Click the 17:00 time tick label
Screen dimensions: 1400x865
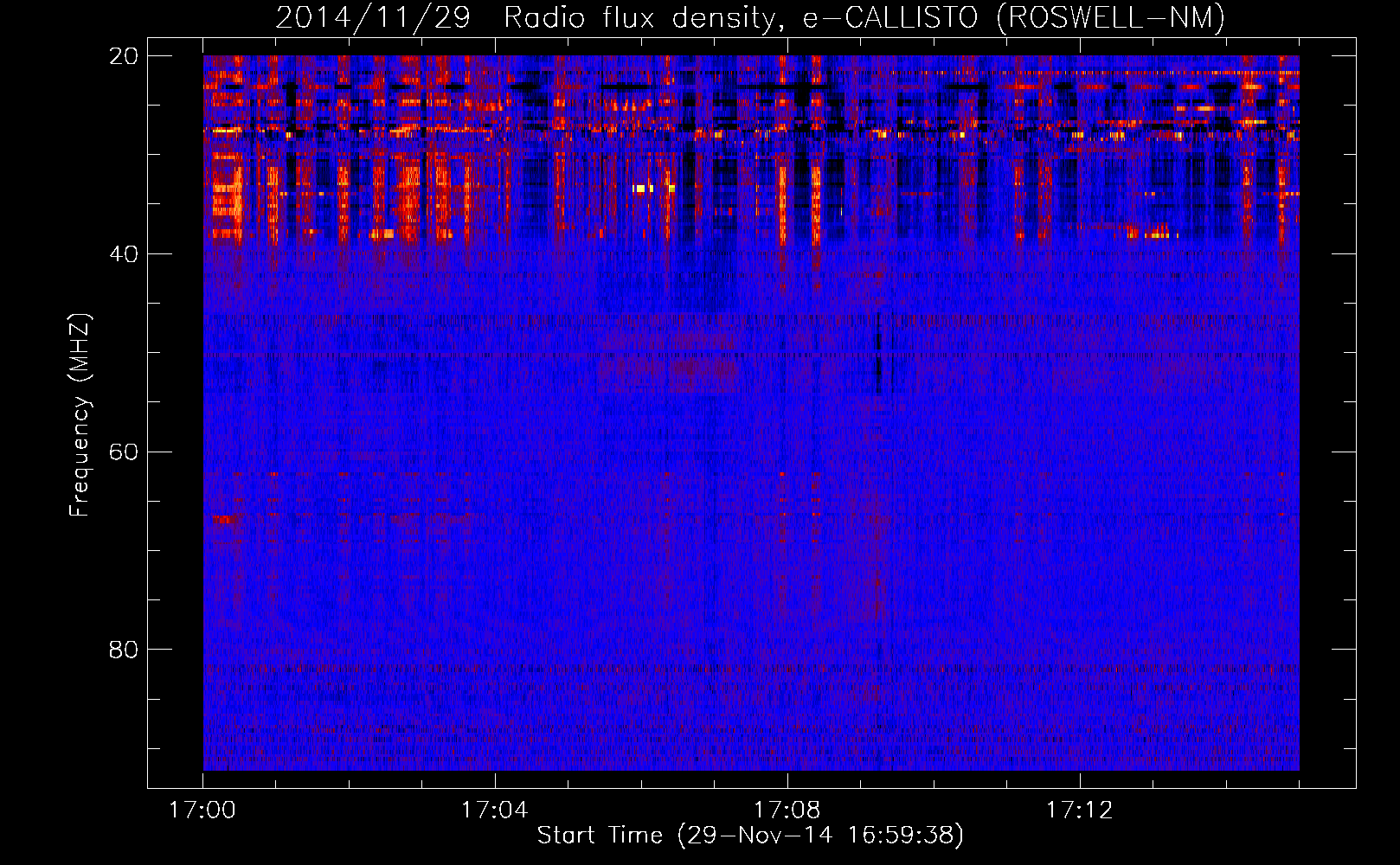[202, 810]
